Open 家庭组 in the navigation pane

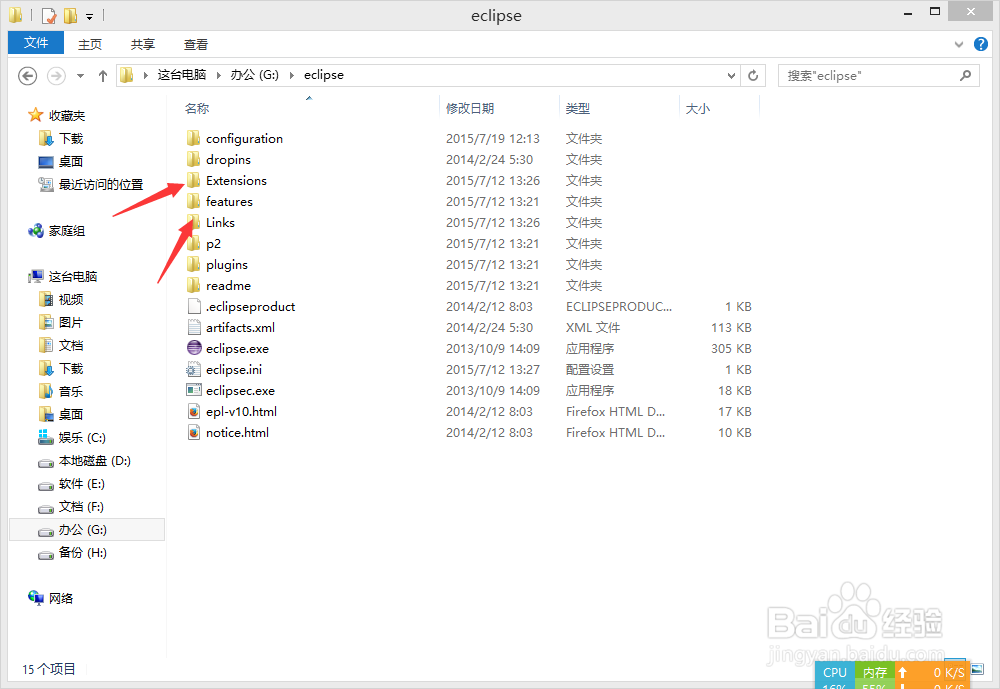[x=66, y=231]
